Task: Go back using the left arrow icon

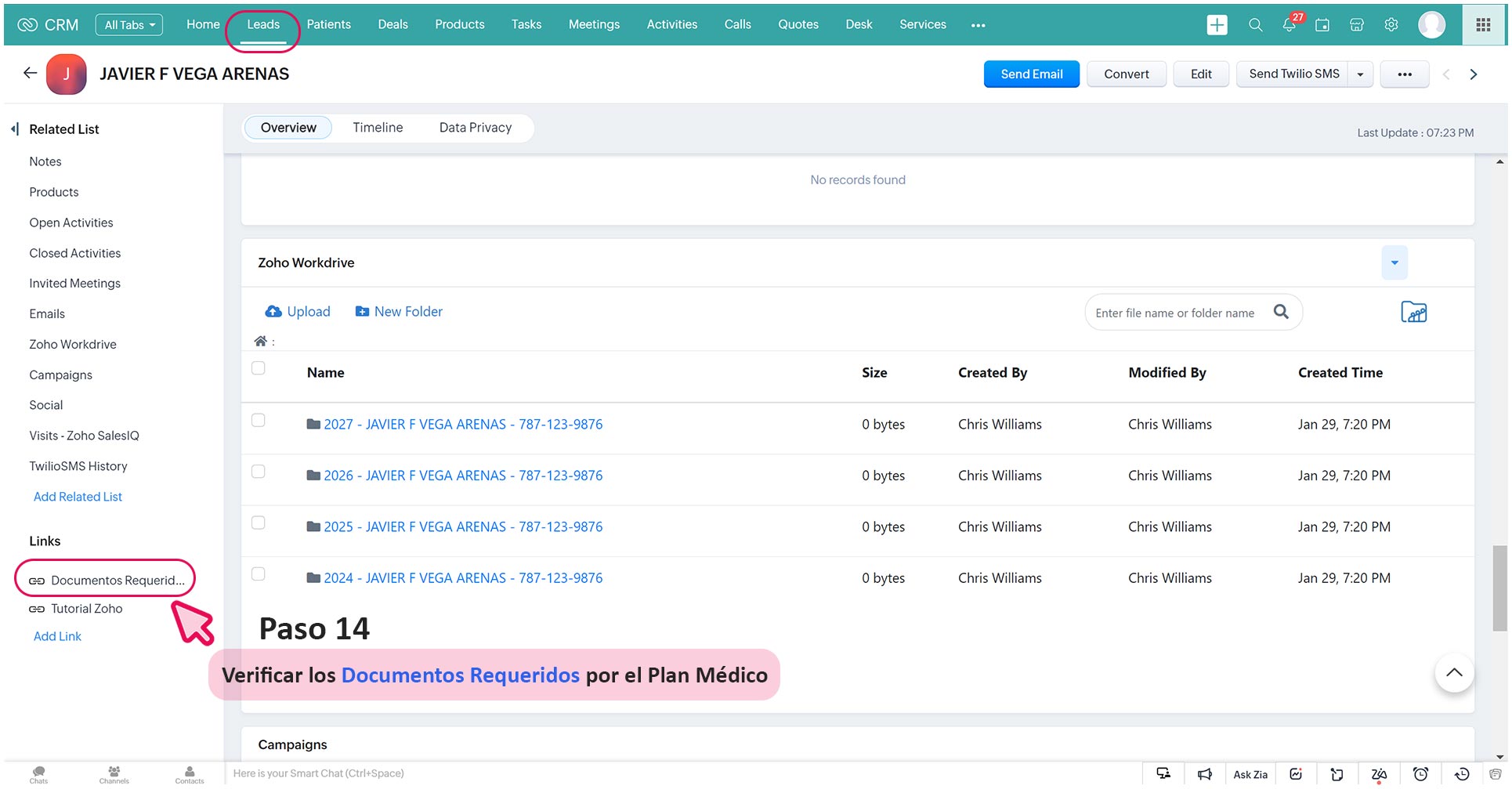Action: [x=30, y=74]
